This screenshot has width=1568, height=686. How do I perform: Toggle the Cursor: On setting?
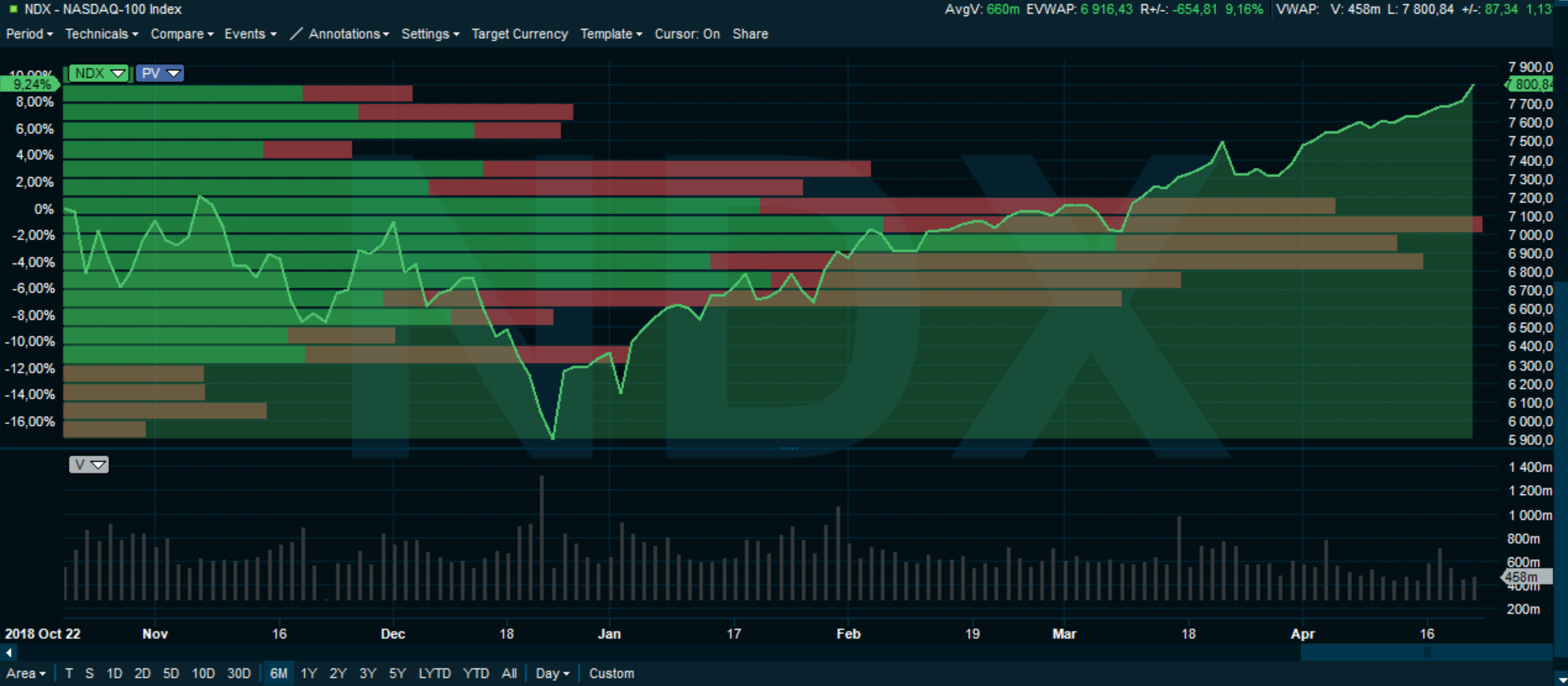click(686, 34)
